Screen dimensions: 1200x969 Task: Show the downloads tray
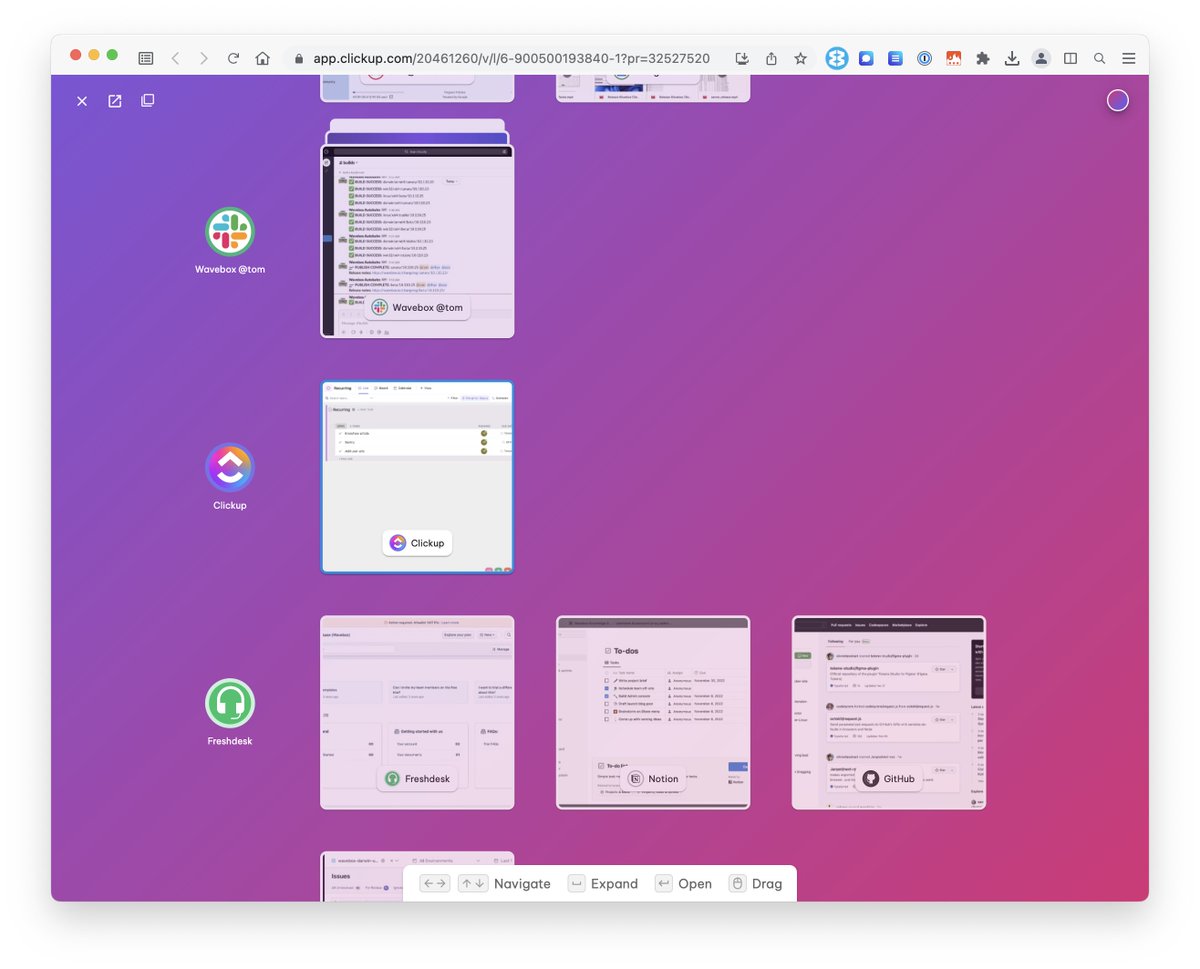(1012, 59)
